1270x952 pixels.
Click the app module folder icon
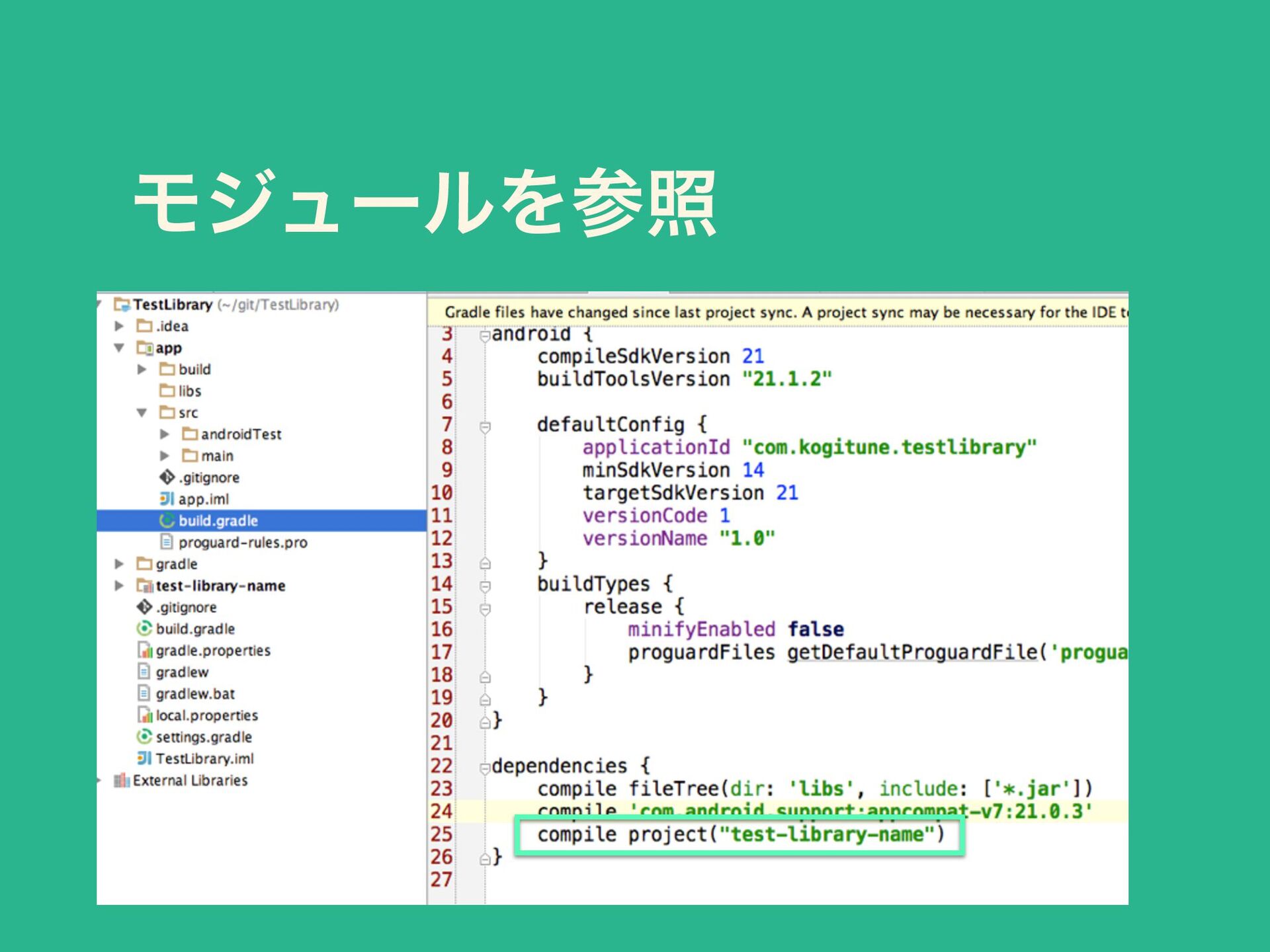click(x=145, y=348)
